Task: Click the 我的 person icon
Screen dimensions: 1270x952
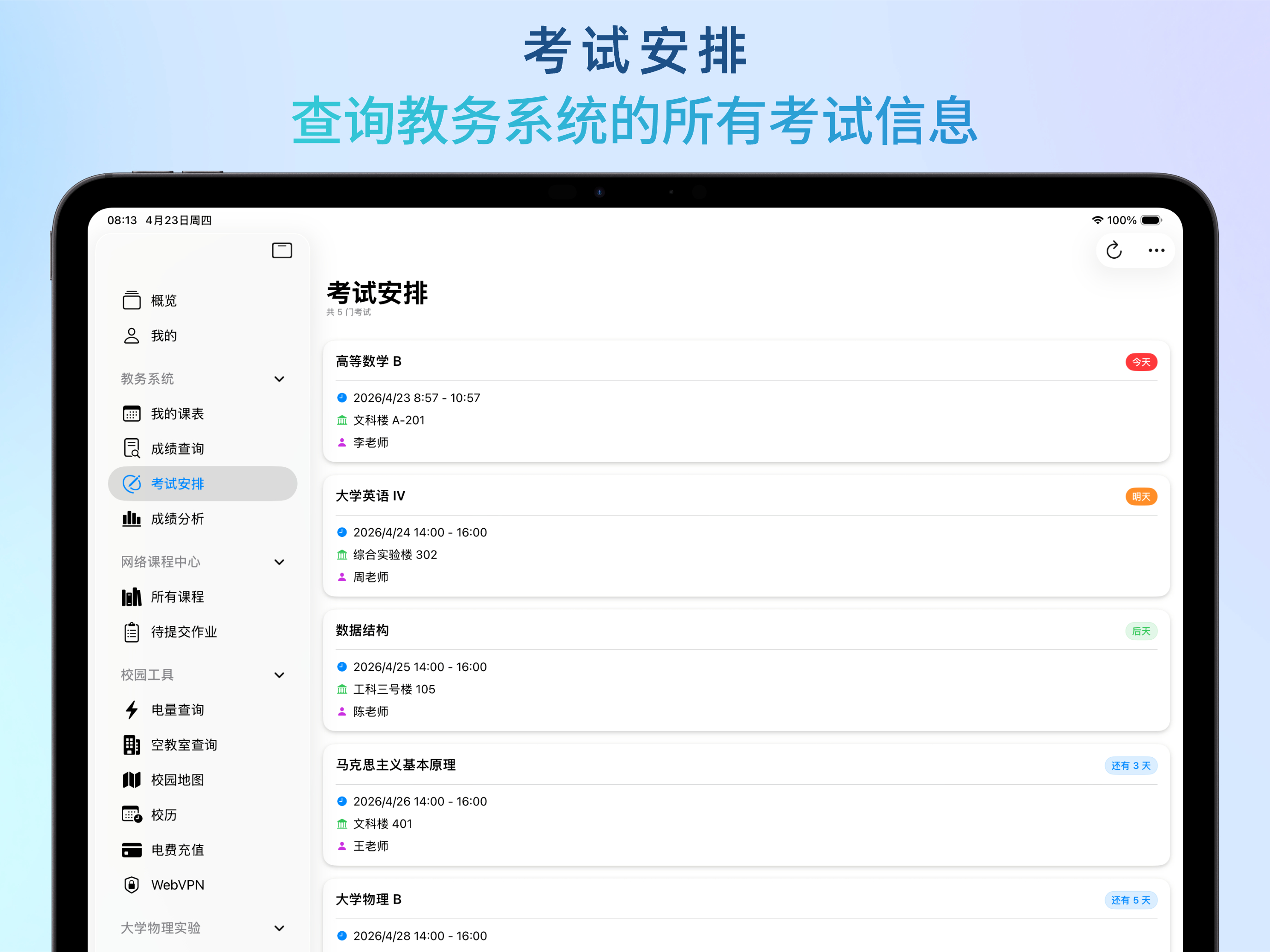Action: tap(132, 336)
